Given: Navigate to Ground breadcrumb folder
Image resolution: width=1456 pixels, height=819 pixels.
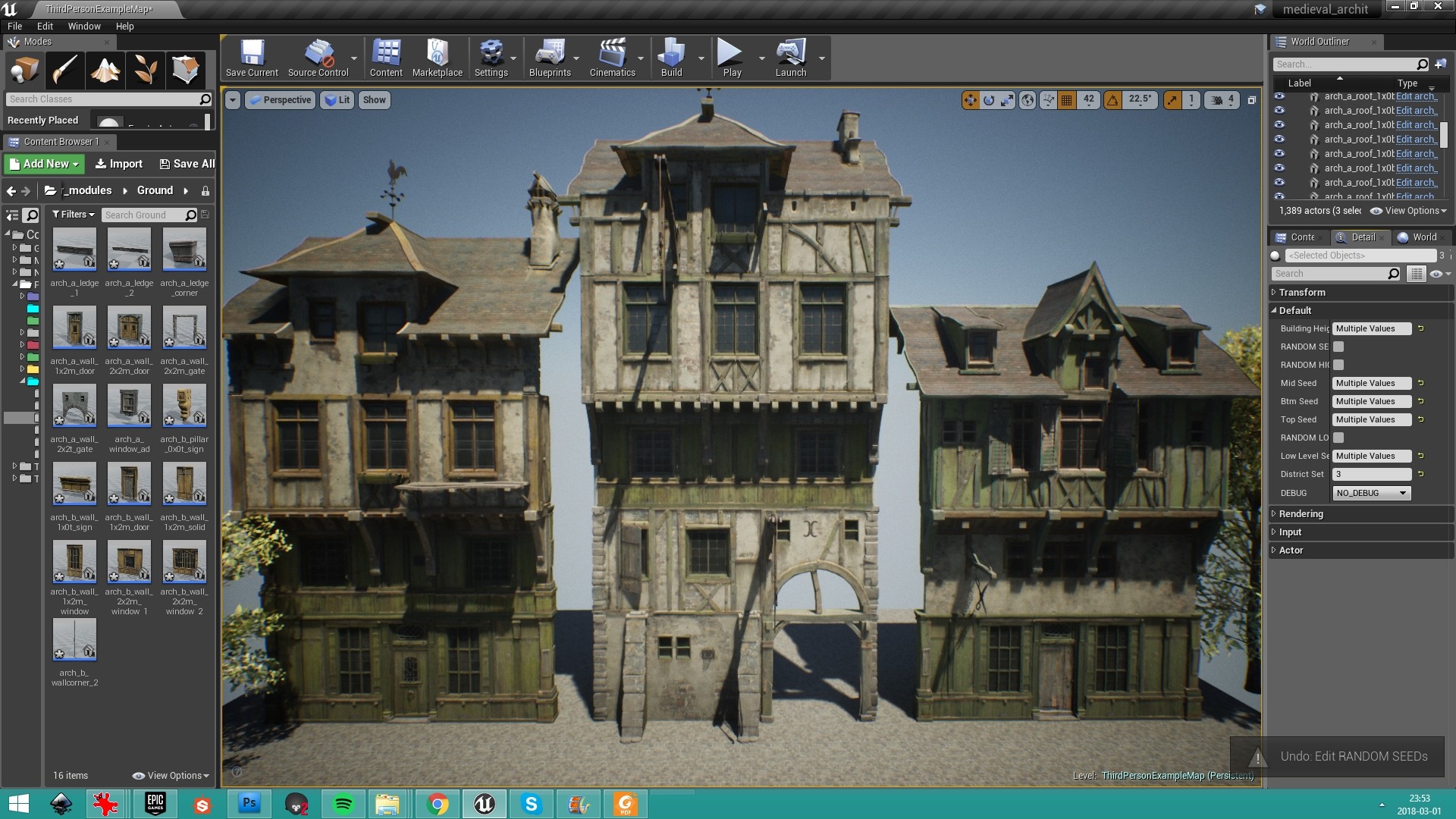Looking at the screenshot, I should 155,190.
